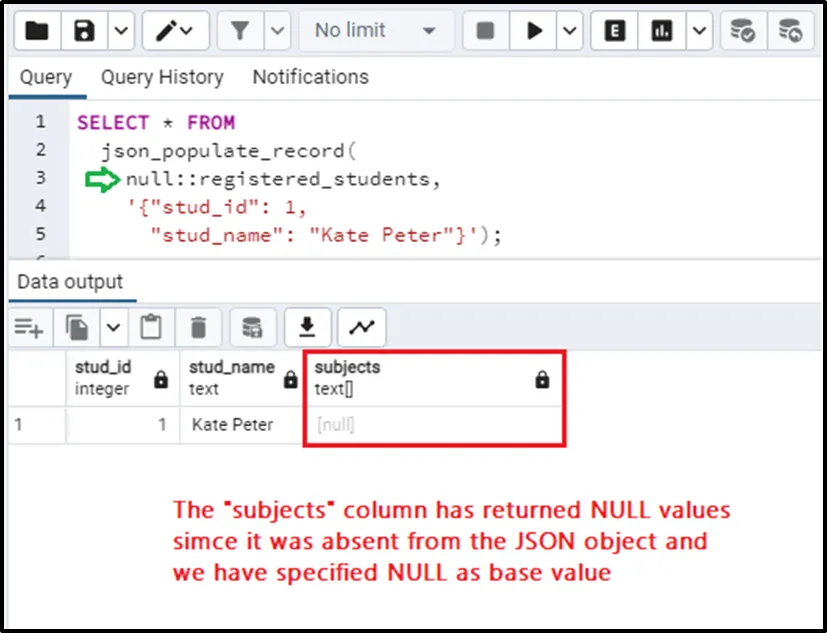Click the Filter funnel icon
This screenshot has height=633, width=827.
pyautogui.click(x=240, y=31)
